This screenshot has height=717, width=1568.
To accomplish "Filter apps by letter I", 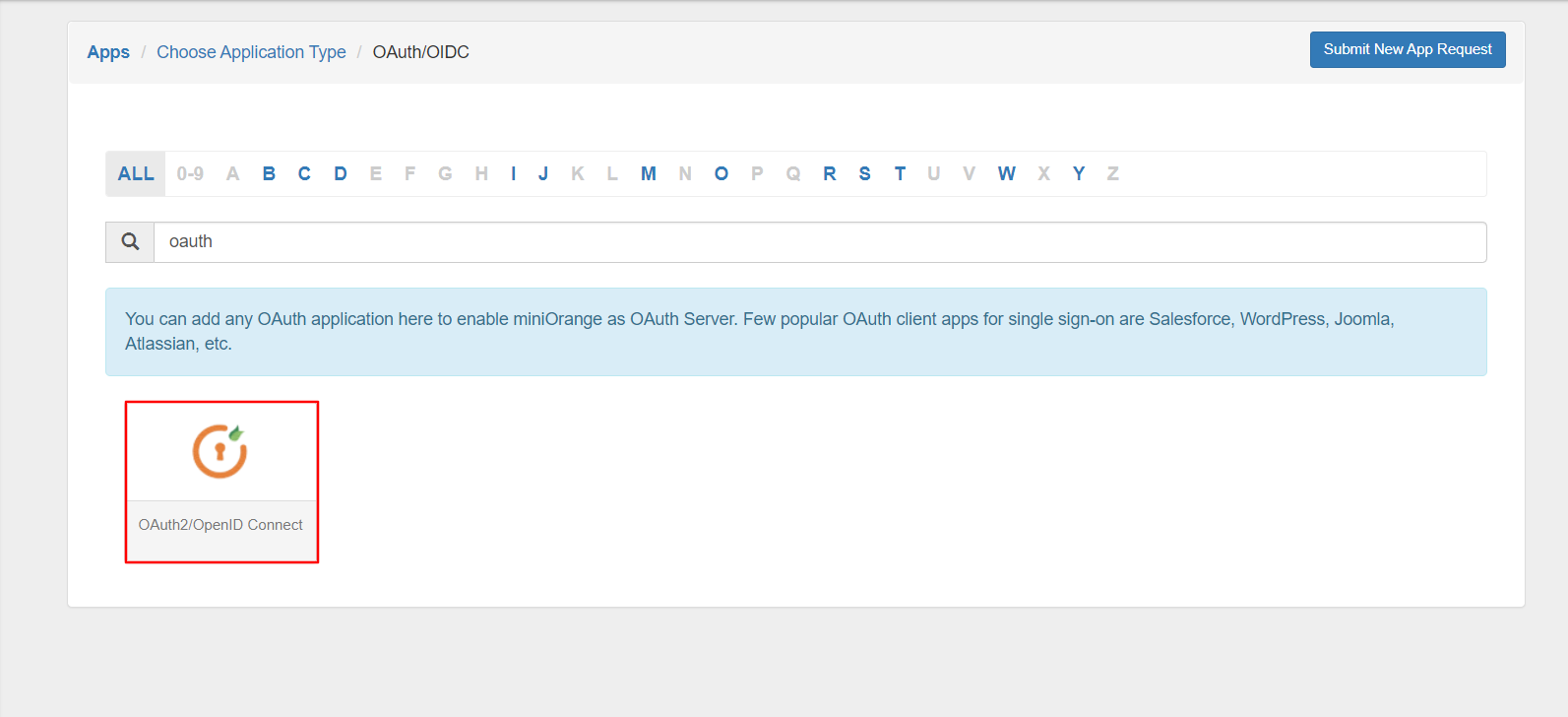I will [513, 174].
